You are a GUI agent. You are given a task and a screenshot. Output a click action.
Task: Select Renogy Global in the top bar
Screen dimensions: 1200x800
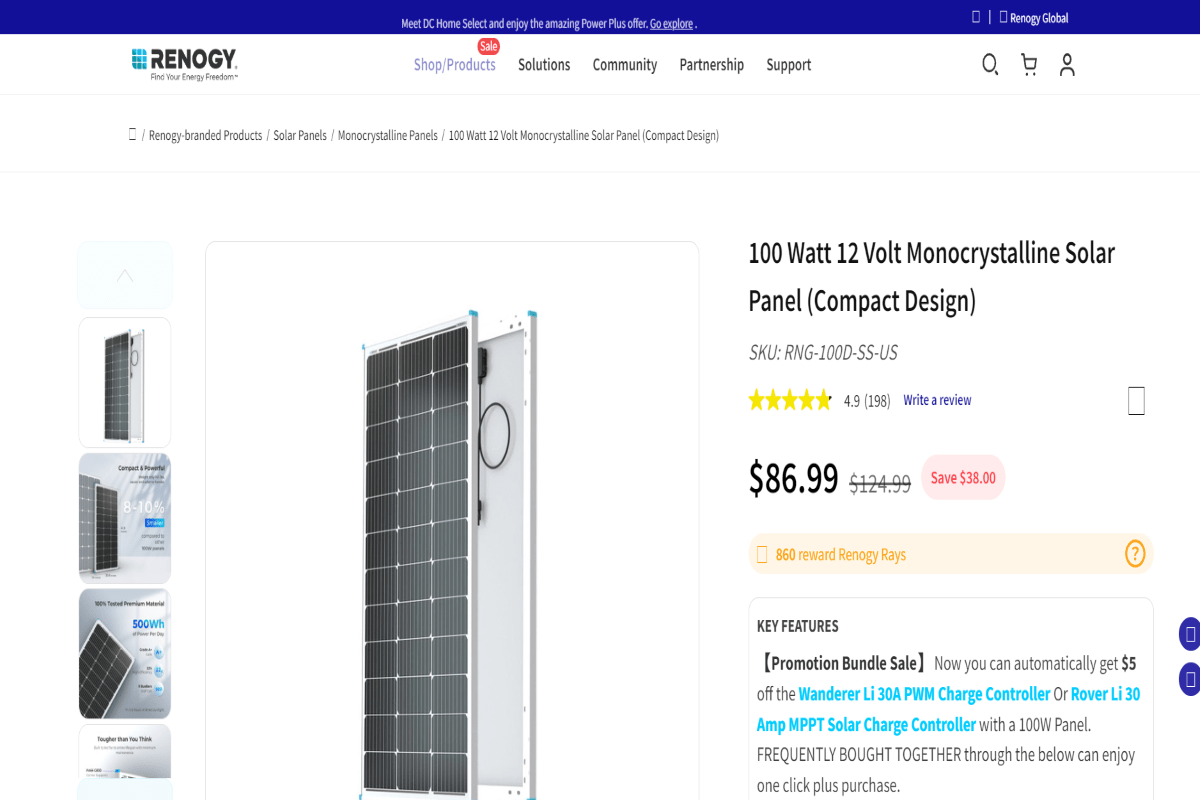[1038, 17]
